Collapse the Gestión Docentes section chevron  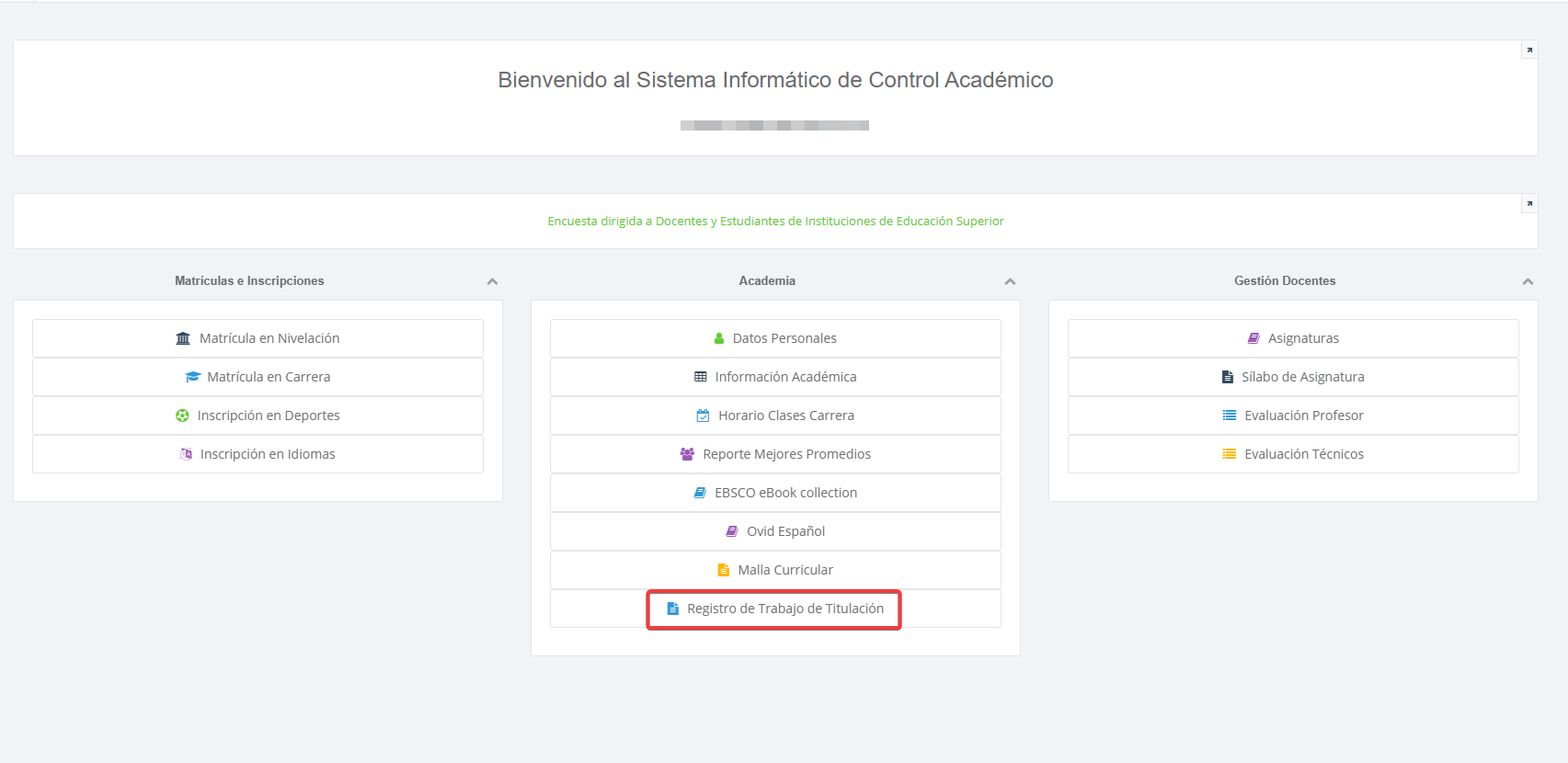[x=1528, y=281]
